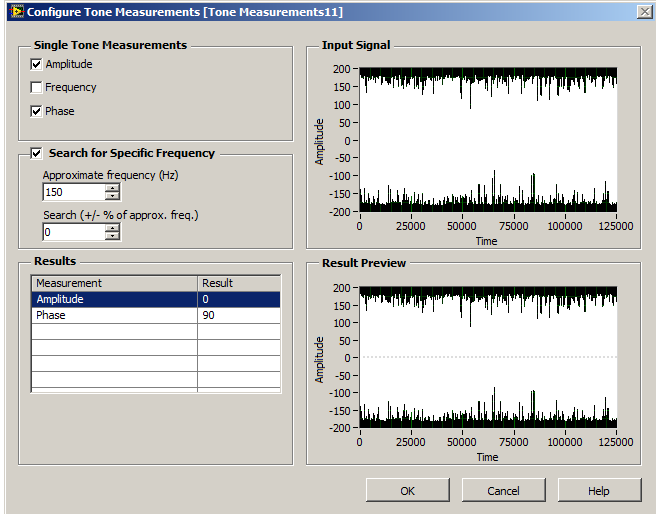Click the LabVIEW icon in title bar

17,11
